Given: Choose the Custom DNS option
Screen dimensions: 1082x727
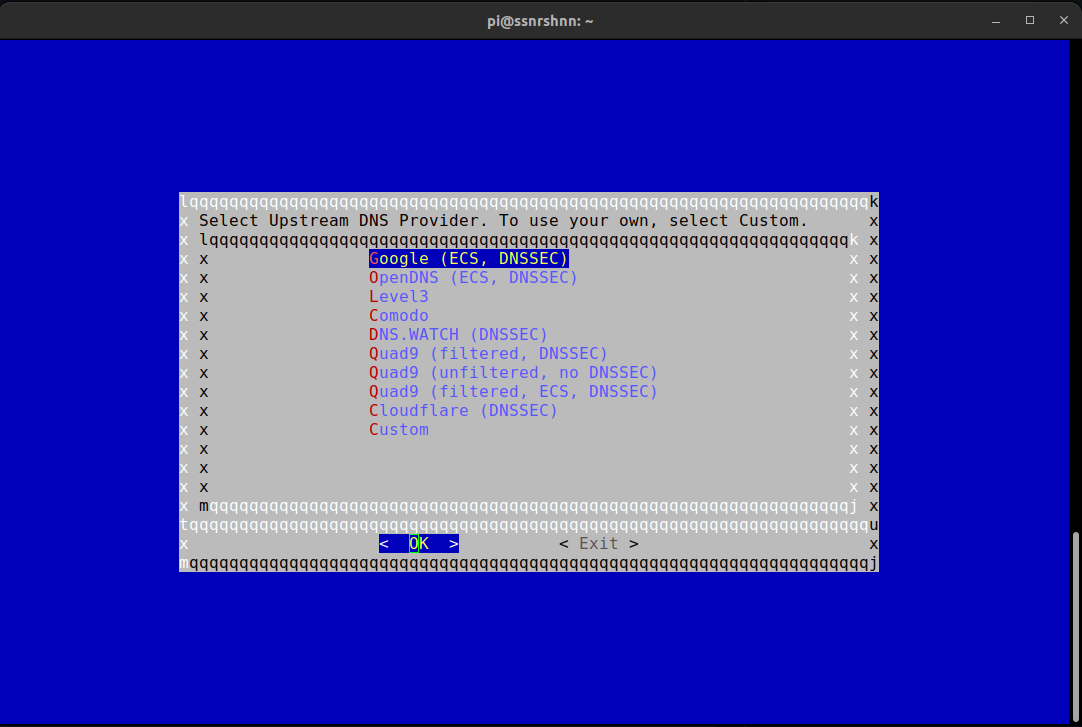Looking at the screenshot, I should pyautogui.click(x=399, y=429).
